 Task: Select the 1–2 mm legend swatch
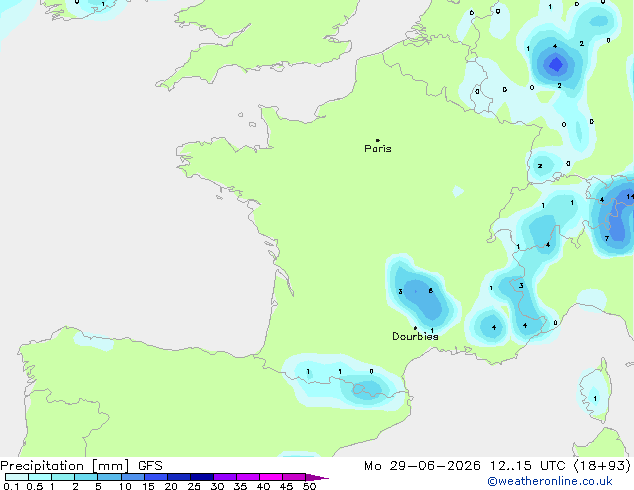point(63,477)
